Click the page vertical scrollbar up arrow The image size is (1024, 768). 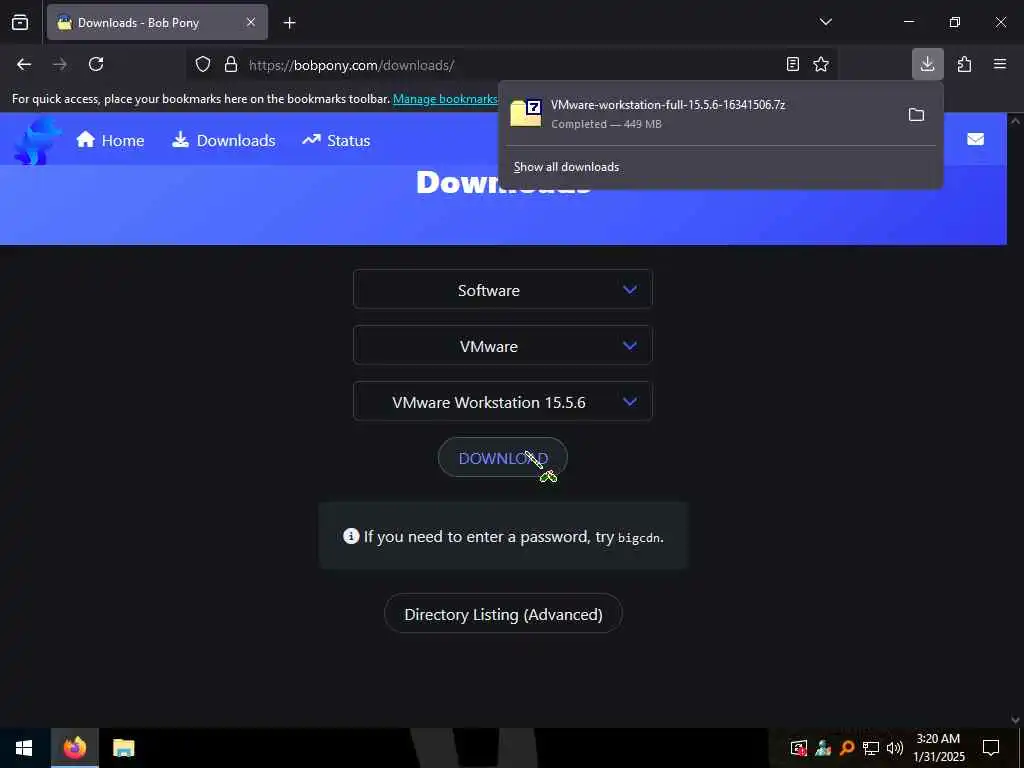pos(1015,121)
